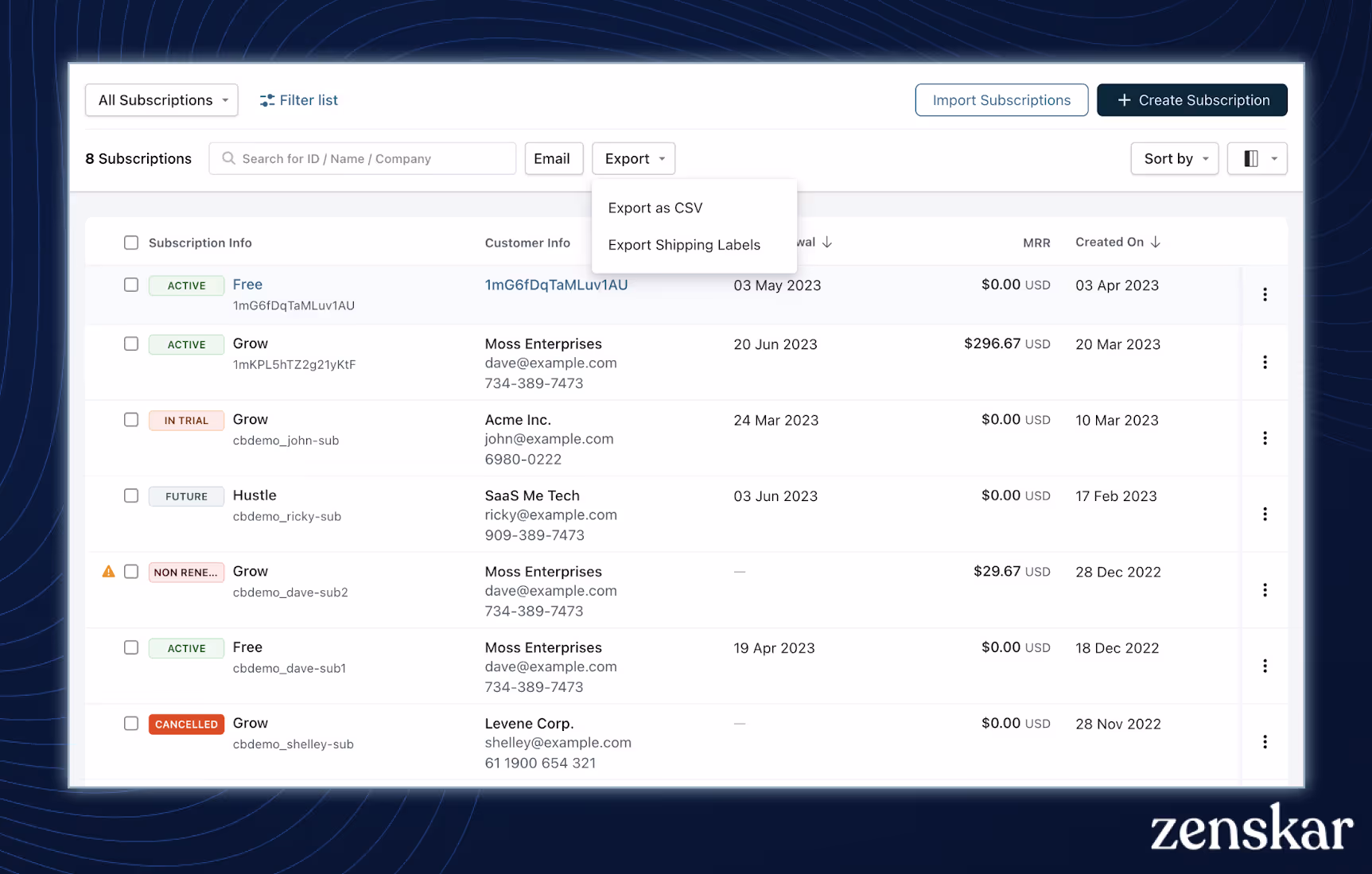Open three-dot menu for cbdemo_dave-sub2 row
This screenshot has width=1372, height=874.
point(1265,590)
